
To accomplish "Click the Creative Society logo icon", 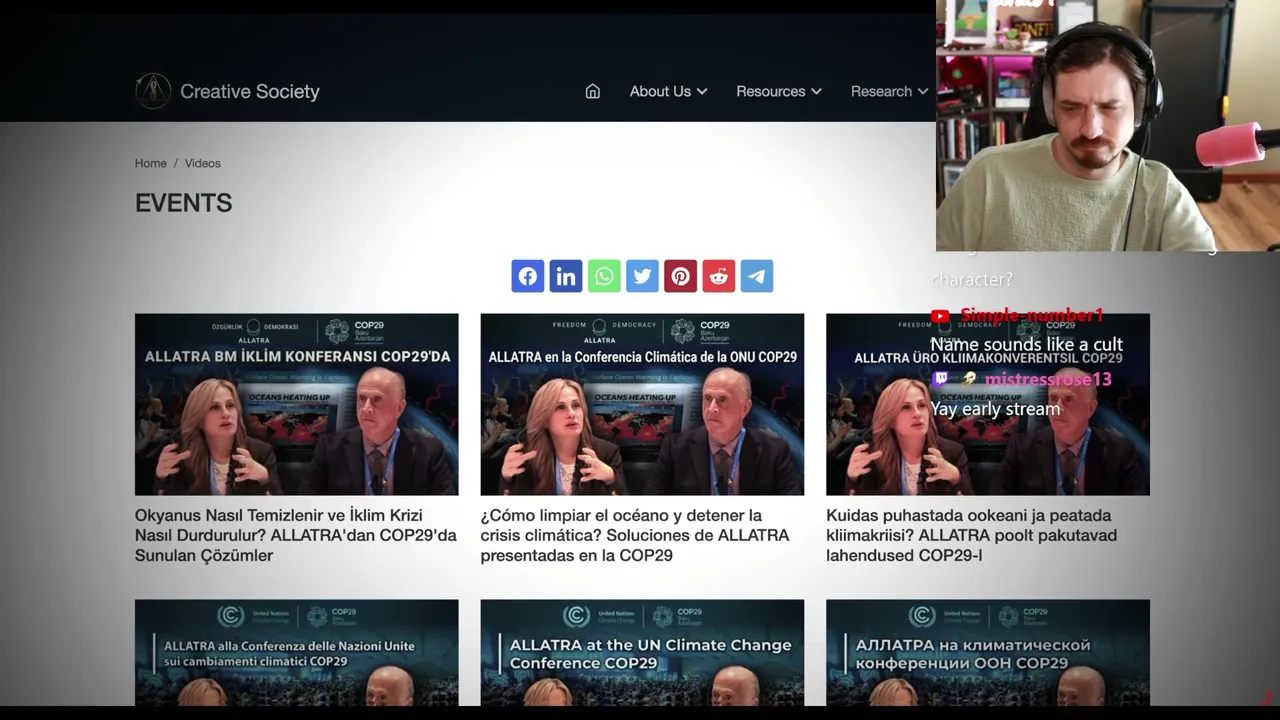I will (153, 91).
